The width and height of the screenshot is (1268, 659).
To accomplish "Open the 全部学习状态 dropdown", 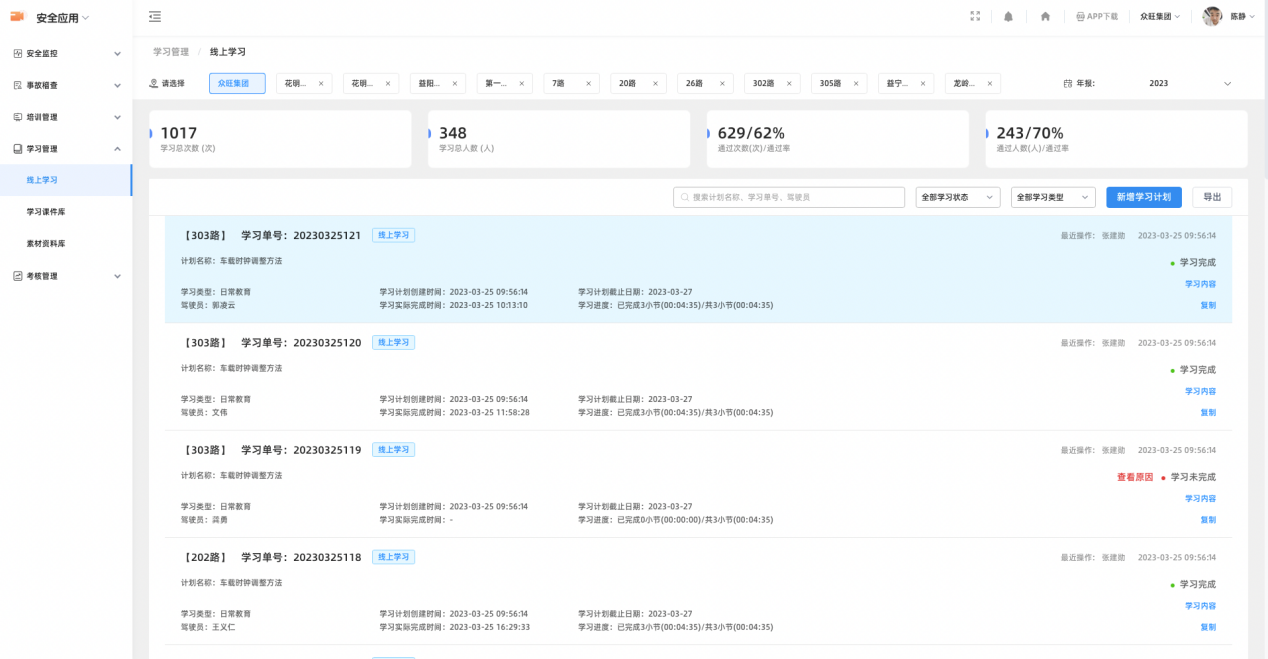I will (x=957, y=198).
